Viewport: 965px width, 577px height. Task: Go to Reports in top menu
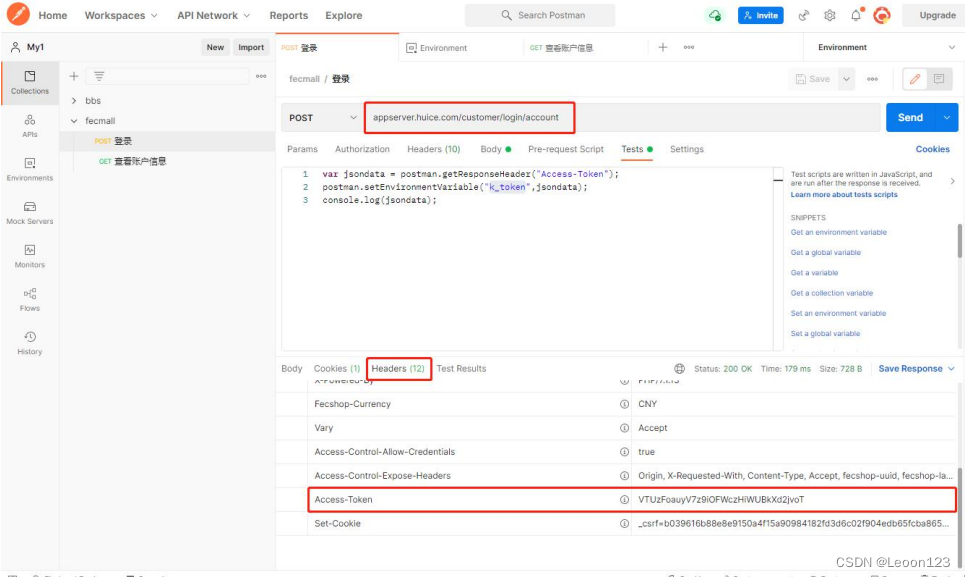click(x=289, y=15)
